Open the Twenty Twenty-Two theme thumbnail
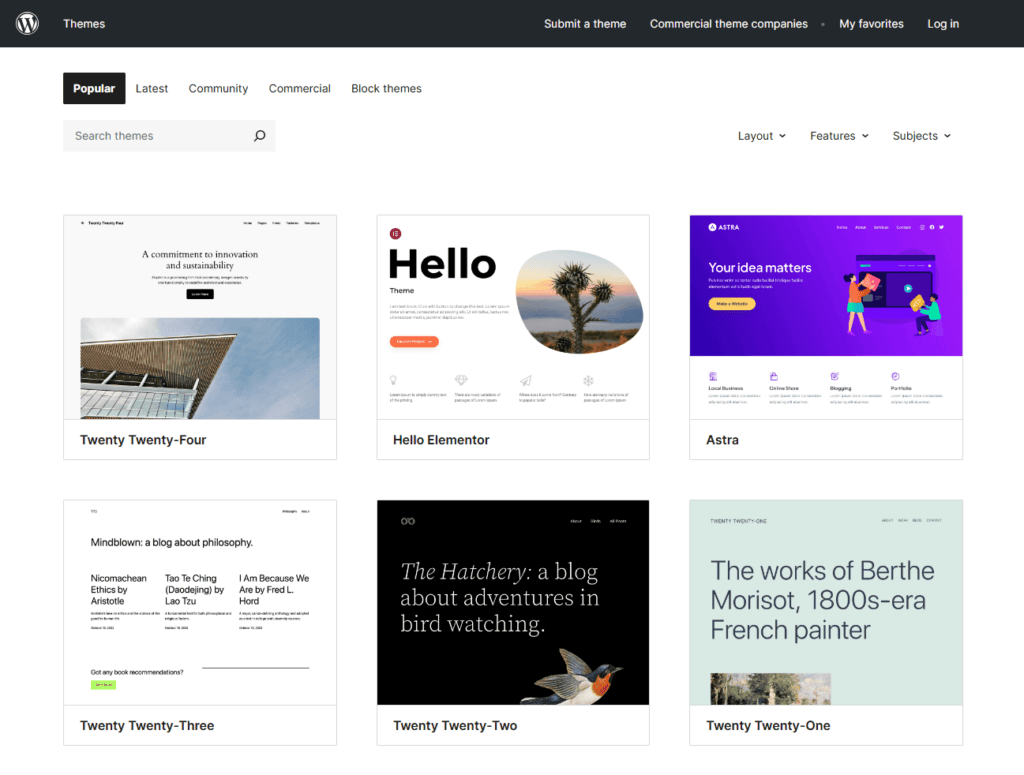Image resolution: width=1024 pixels, height=775 pixels. point(513,603)
